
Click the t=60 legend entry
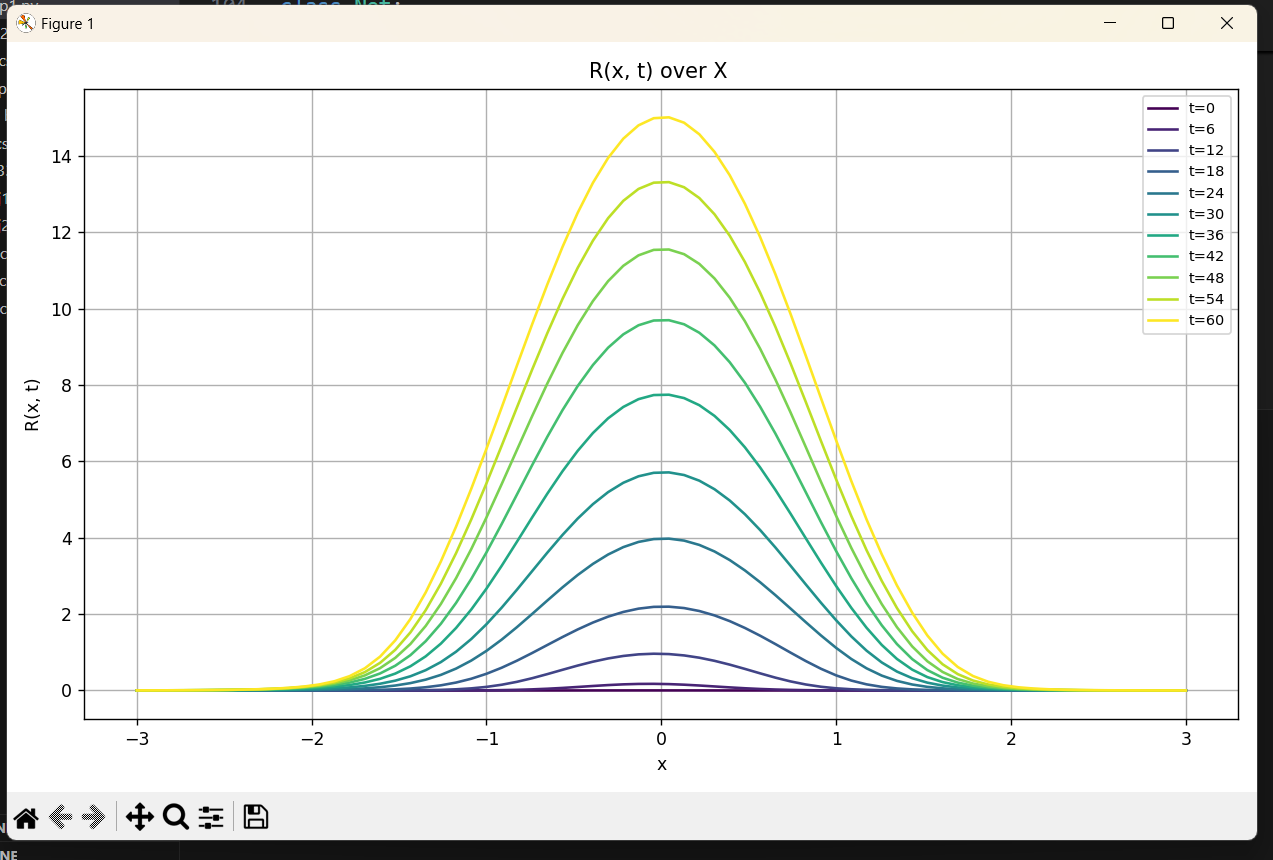coord(1186,320)
